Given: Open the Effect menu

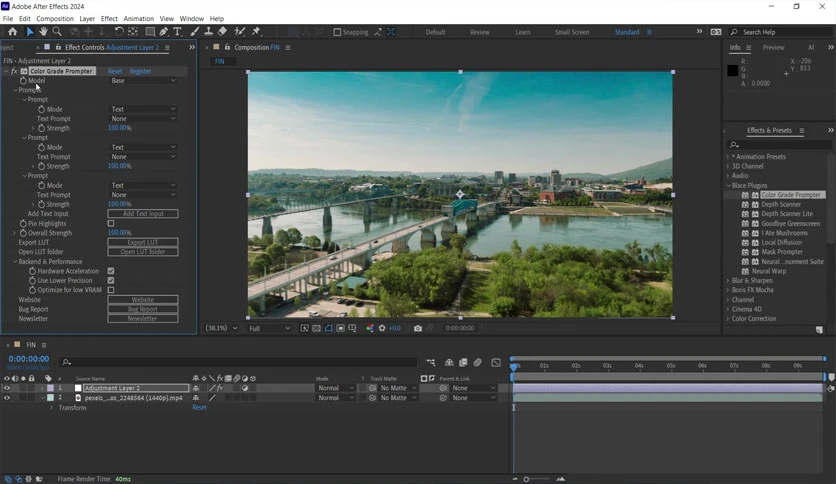Looking at the screenshot, I should point(109,19).
